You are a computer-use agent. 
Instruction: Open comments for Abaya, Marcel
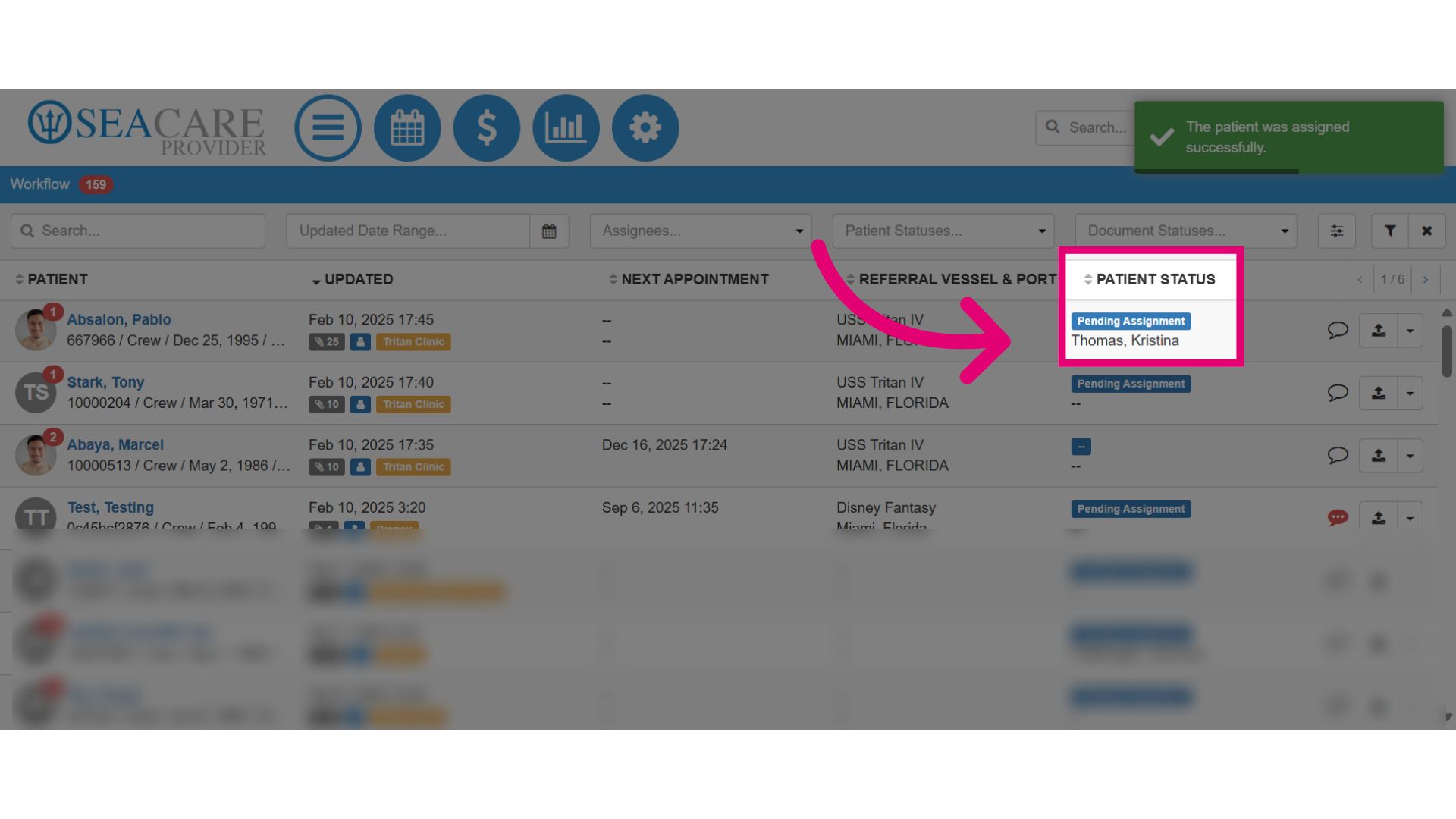(x=1338, y=455)
